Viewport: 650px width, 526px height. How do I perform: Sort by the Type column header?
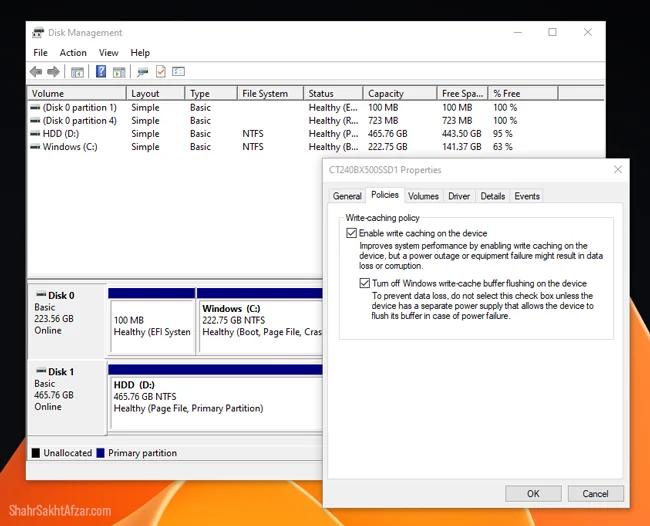[211, 94]
